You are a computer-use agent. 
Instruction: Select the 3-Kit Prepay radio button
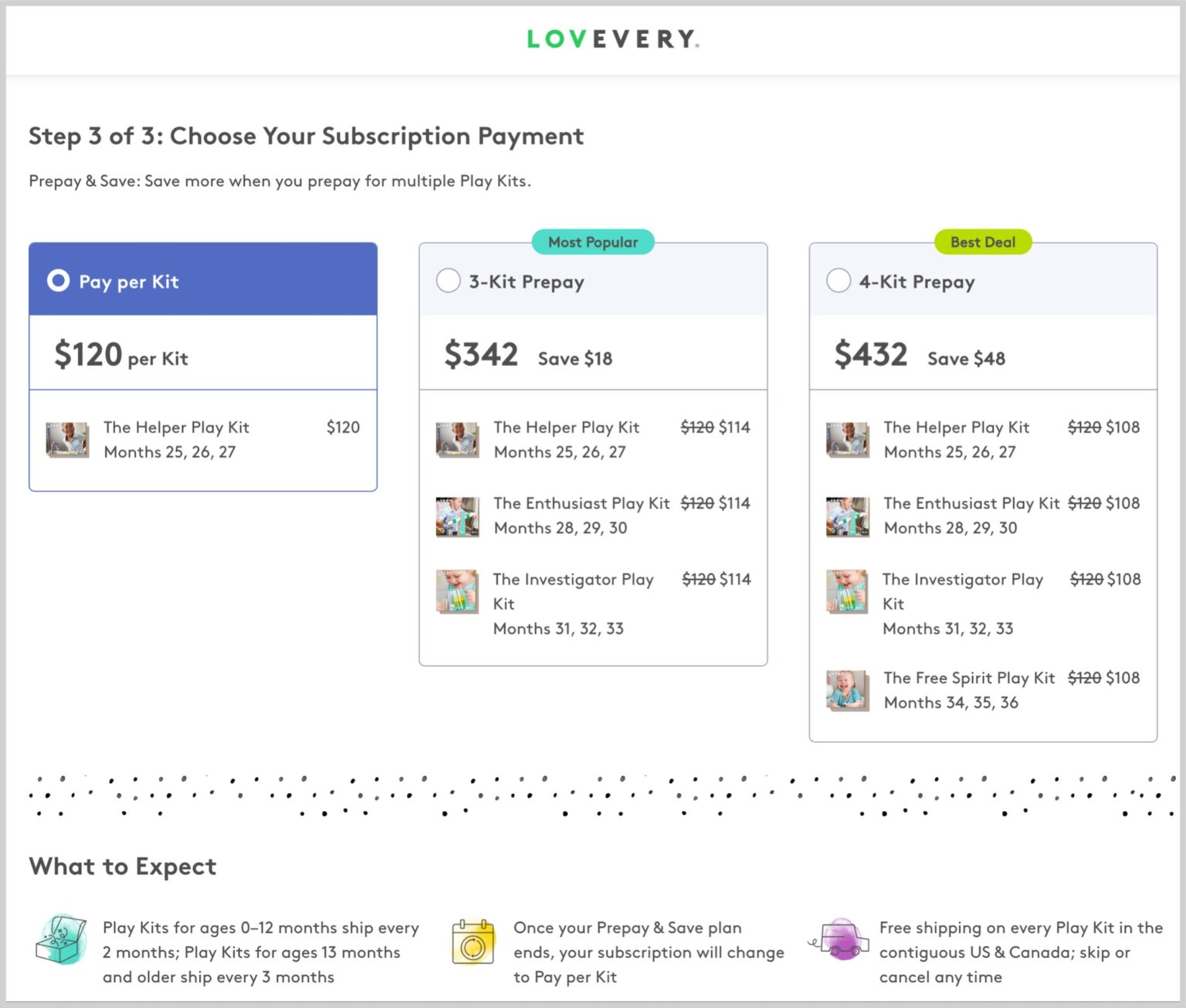click(449, 281)
